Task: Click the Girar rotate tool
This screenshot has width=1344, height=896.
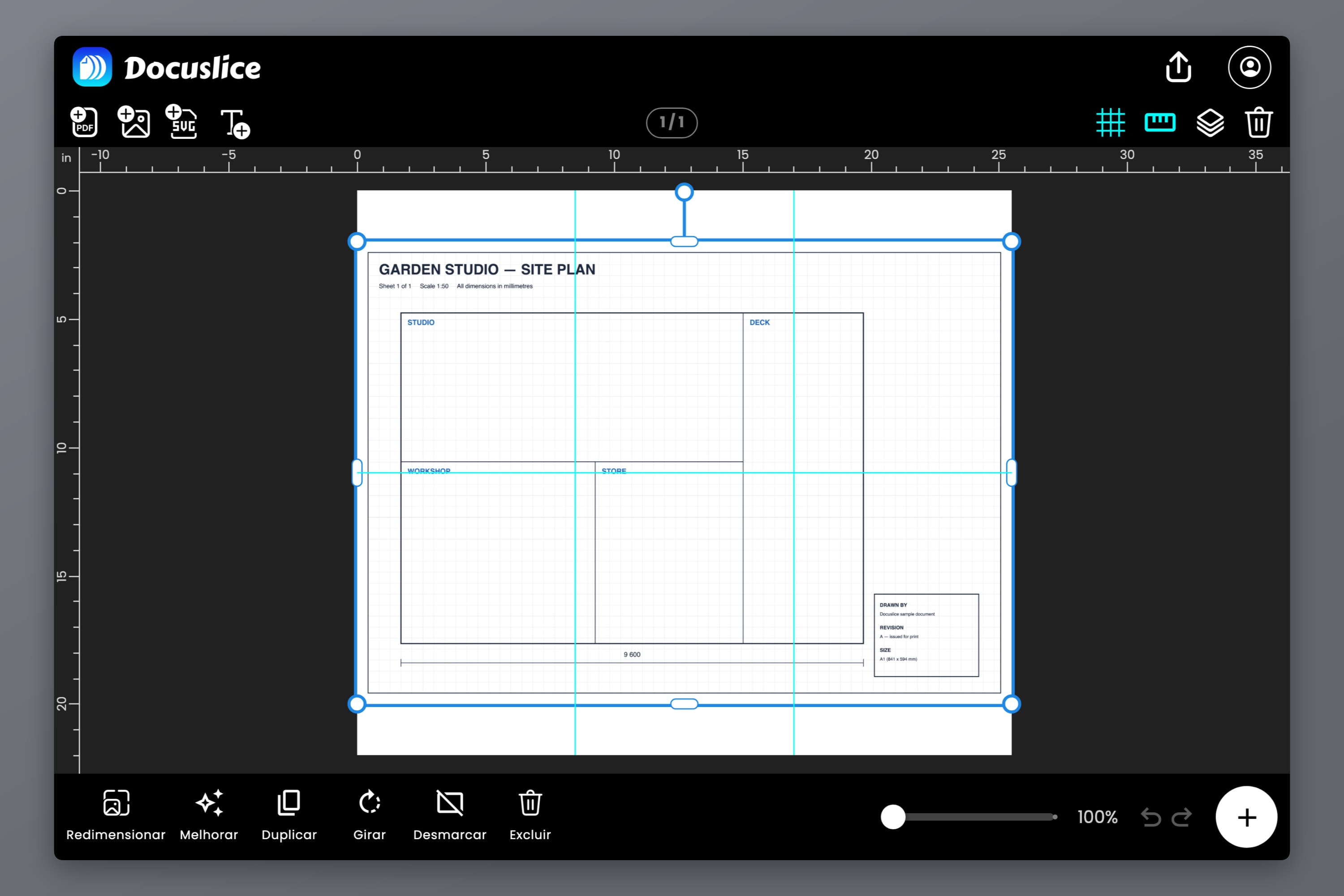Action: point(370,815)
